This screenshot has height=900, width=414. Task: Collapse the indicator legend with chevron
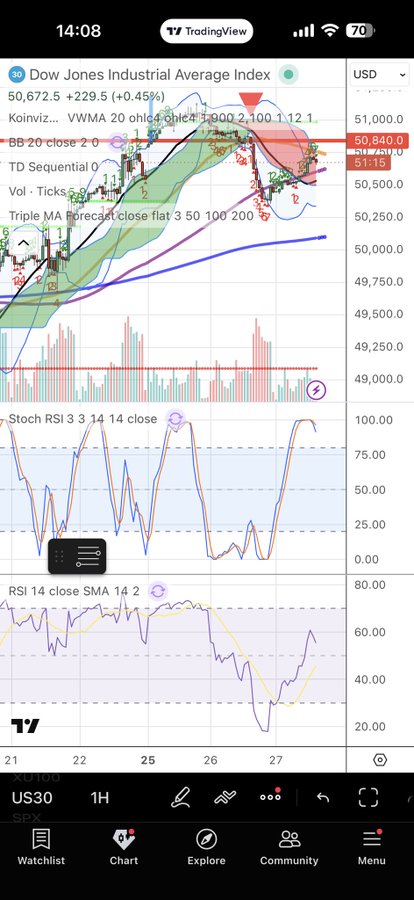(22, 243)
